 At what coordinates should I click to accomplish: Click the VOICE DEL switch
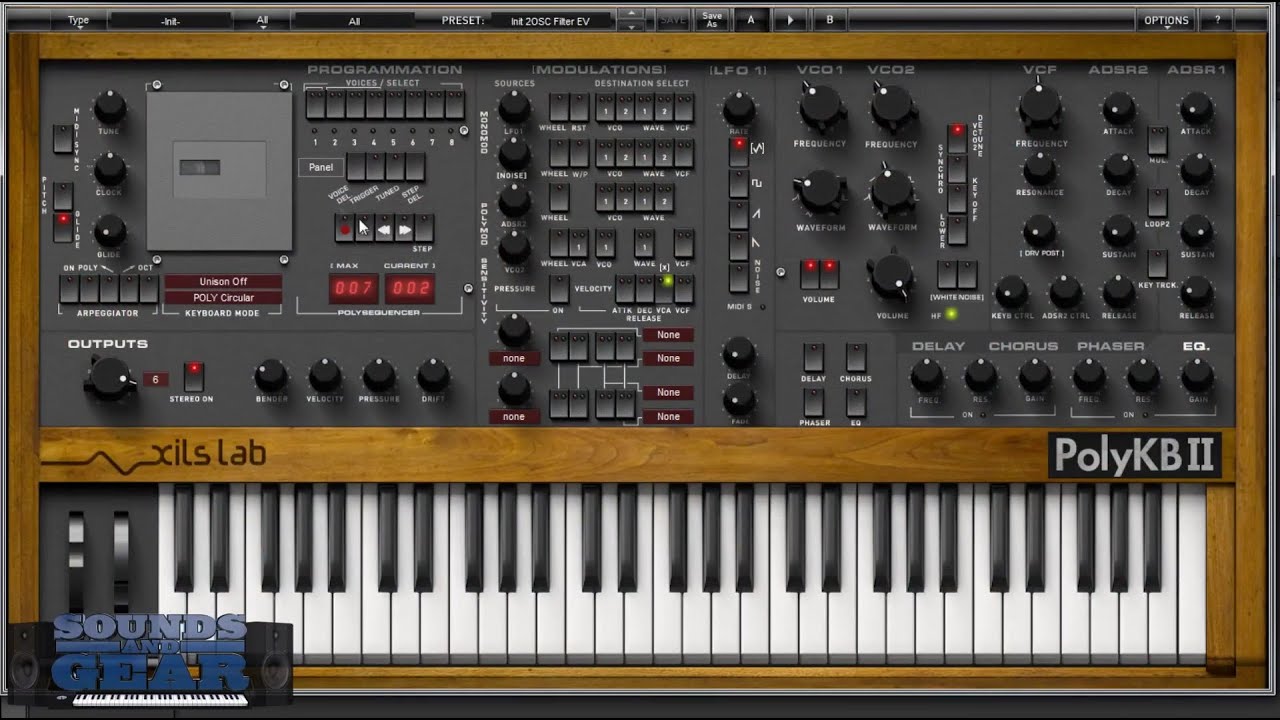click(x=356, y=166)
